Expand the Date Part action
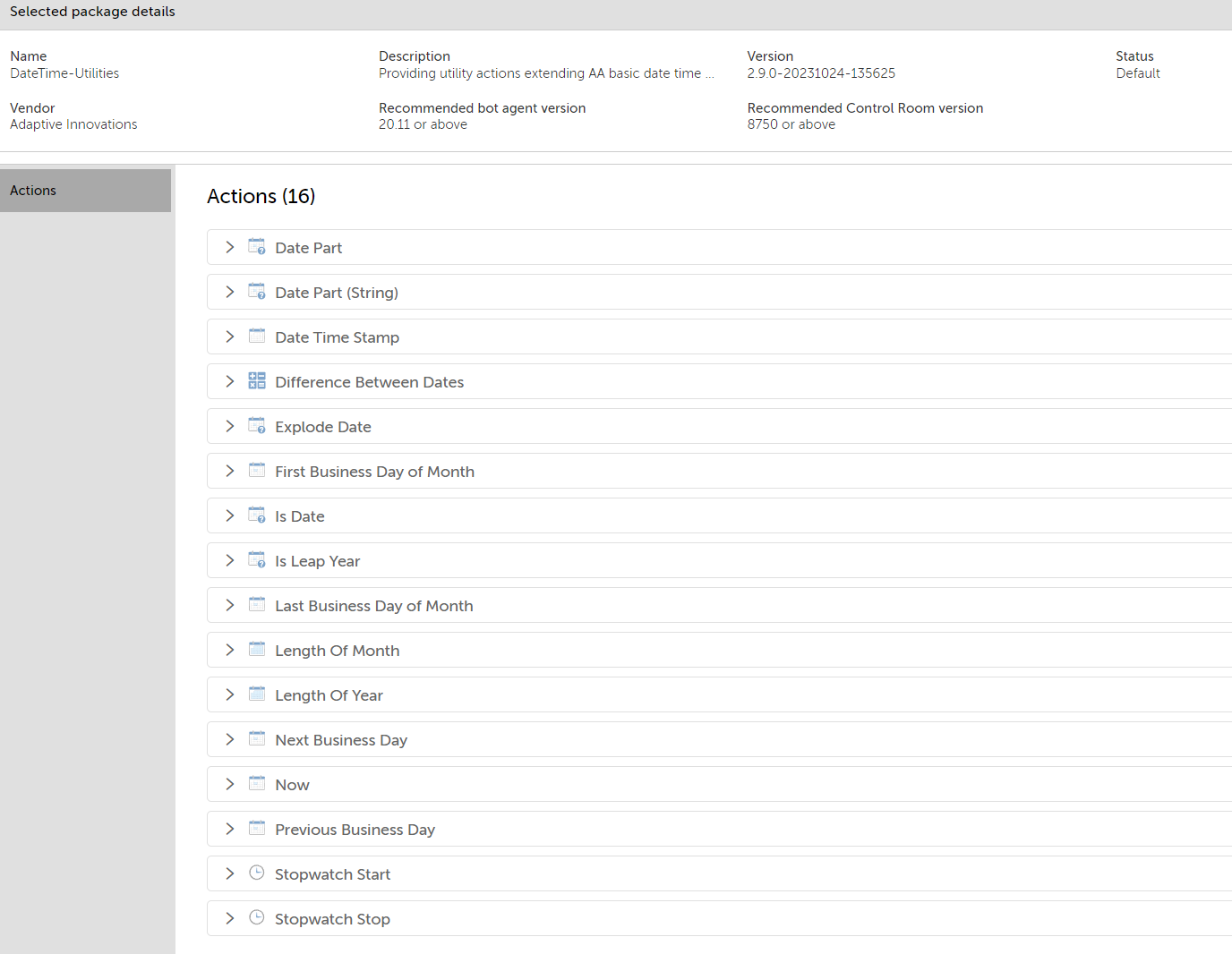This screenshot has height=954, width=1232. pos(230,247)
